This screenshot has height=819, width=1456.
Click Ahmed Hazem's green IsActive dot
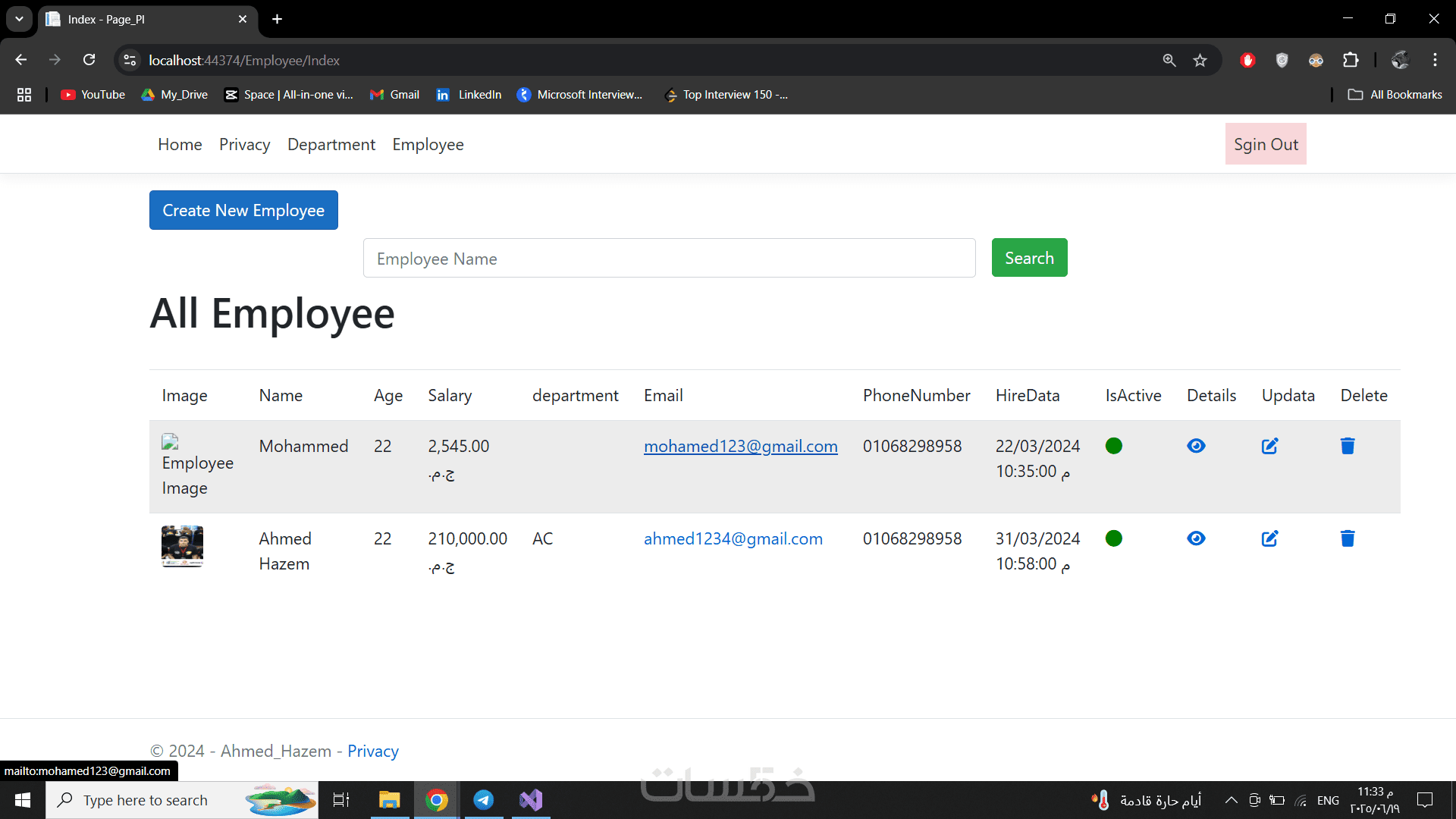[x=1114, y=538]
